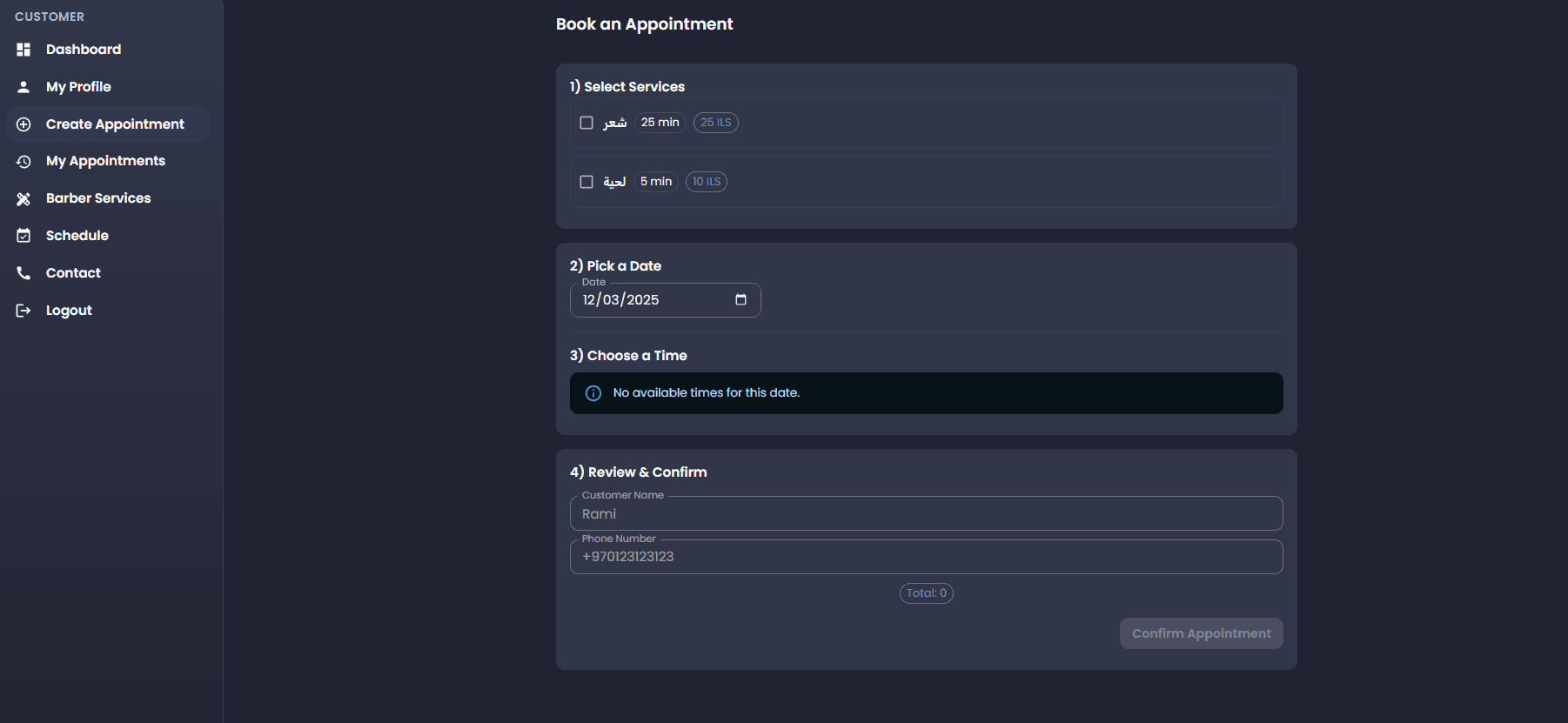Click the Barber Services scissors icon
Screen dimensions: 1568x723
(23, 198)
